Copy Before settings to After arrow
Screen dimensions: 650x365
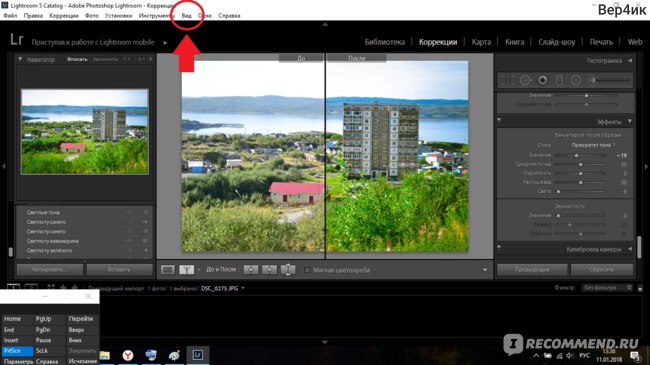pyautogui.click(x=251, y=270)
